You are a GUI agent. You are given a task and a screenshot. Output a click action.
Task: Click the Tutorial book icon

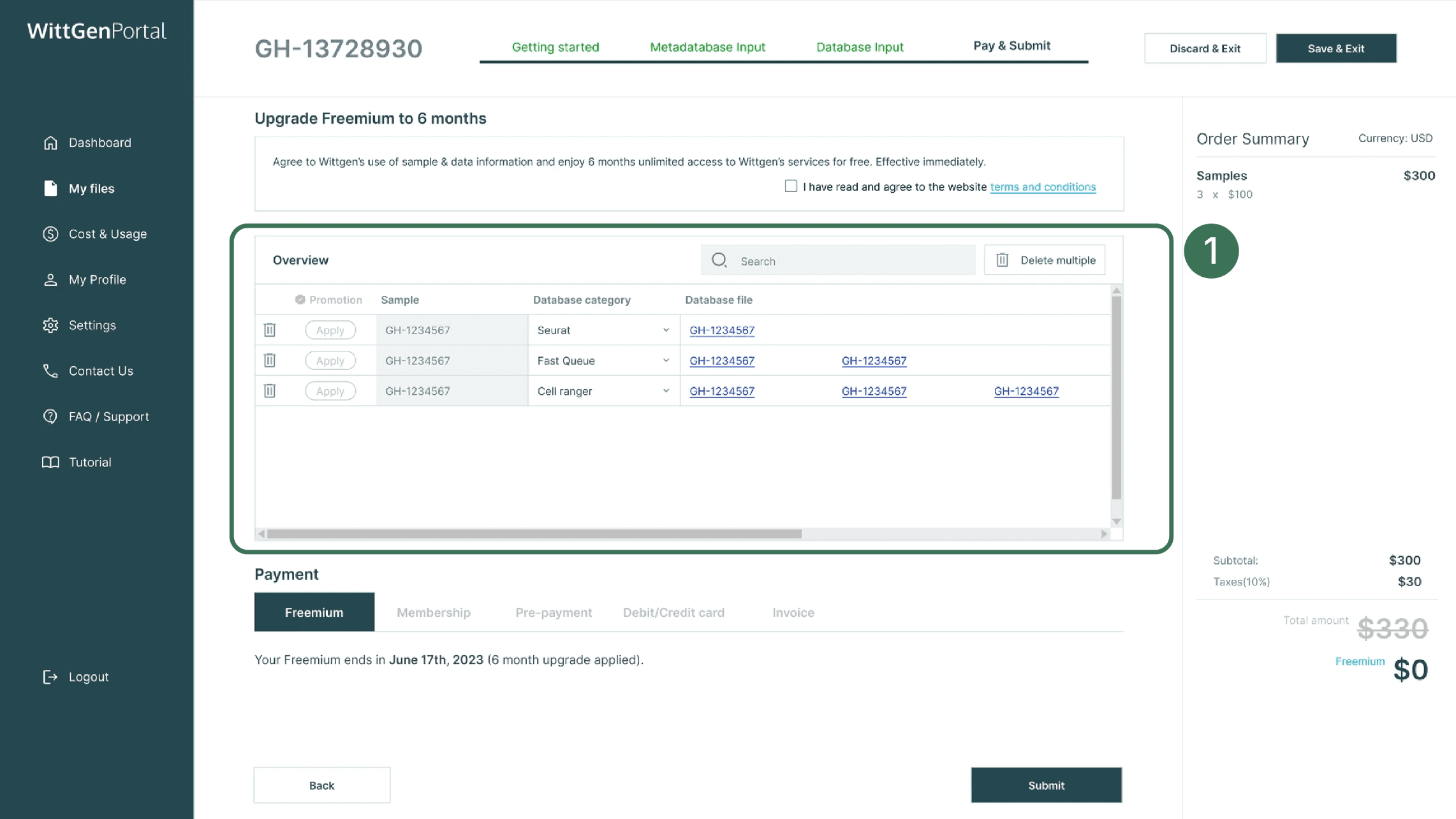tap(50, 462)
